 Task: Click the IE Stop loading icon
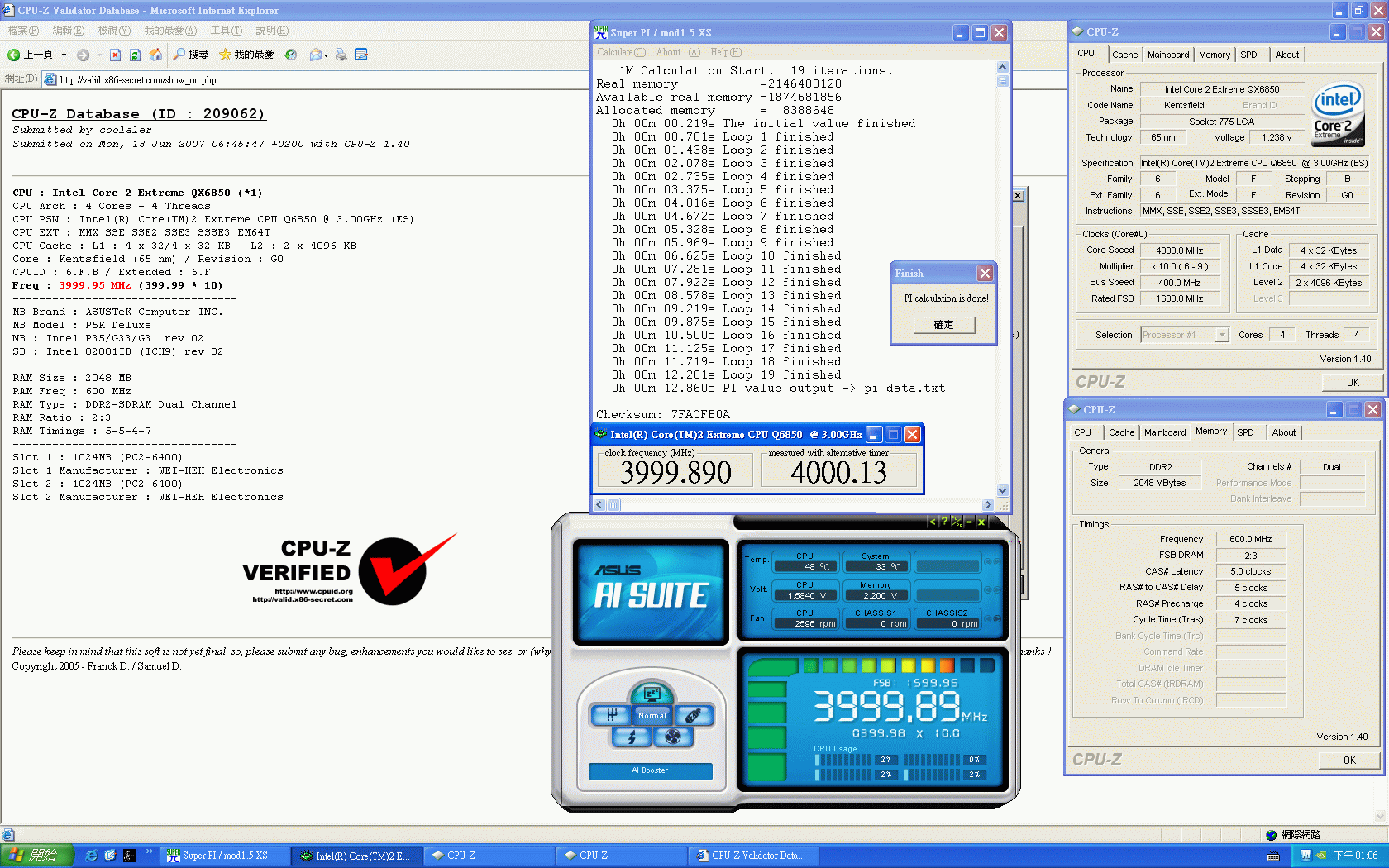click(x=115, y=55)
